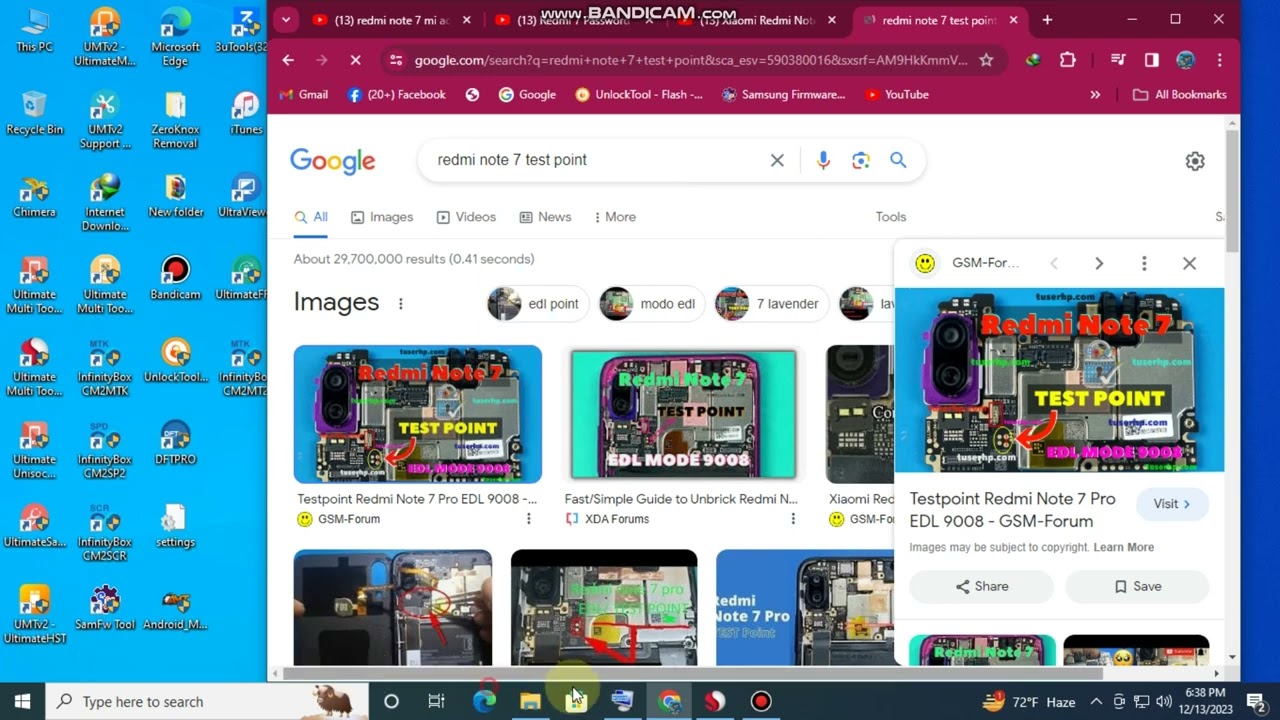1280x720 pixels.
Task: Open YouTube bookmark
Action: [897, 94]
